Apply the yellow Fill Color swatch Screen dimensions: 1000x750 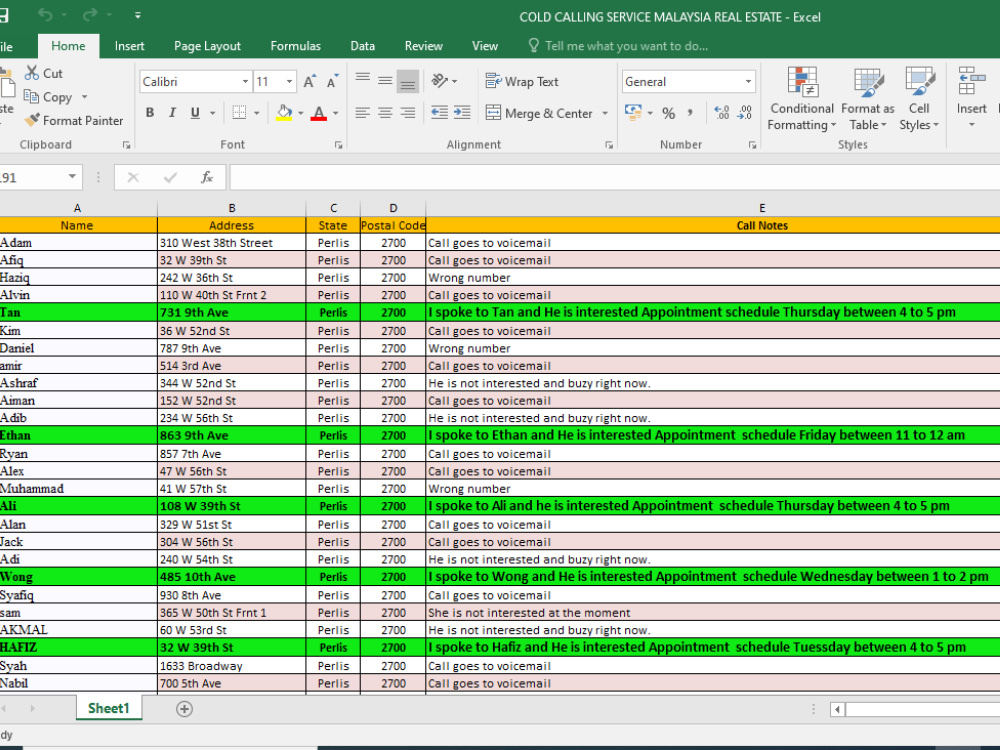pyautogui.click(x=284, y=114)
